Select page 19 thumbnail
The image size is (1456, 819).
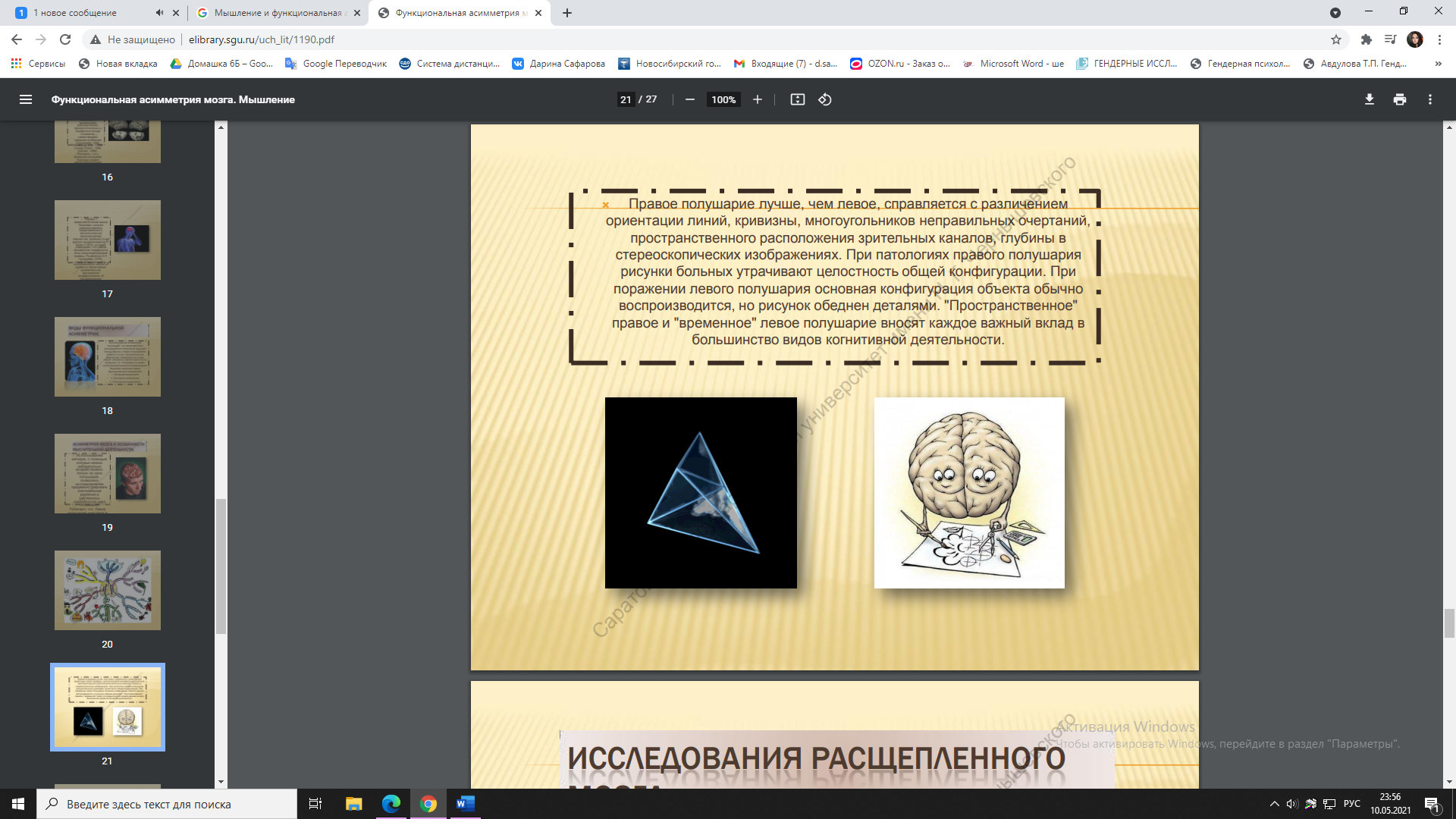(108, 474)
